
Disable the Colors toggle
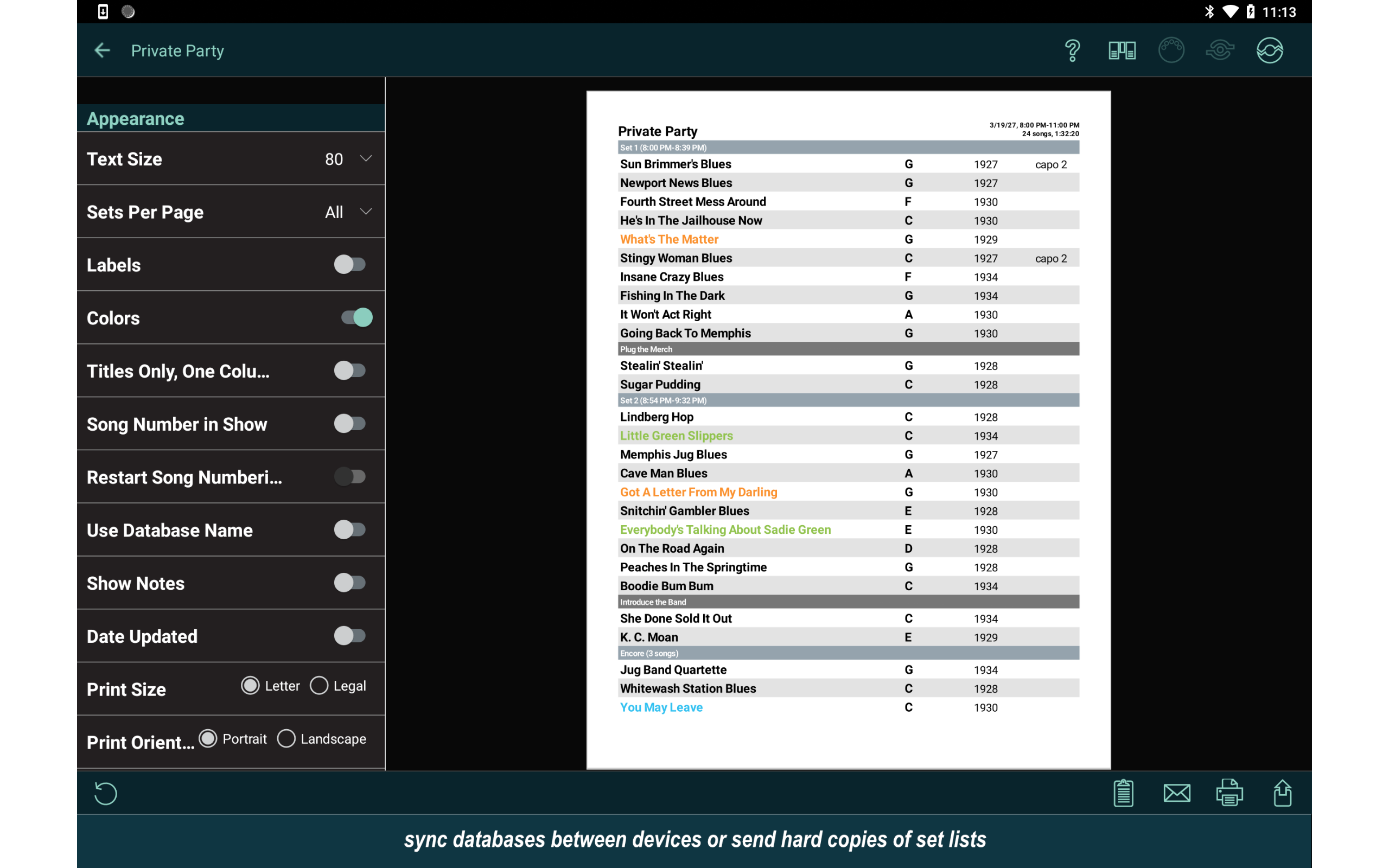[x=356, y=317]
